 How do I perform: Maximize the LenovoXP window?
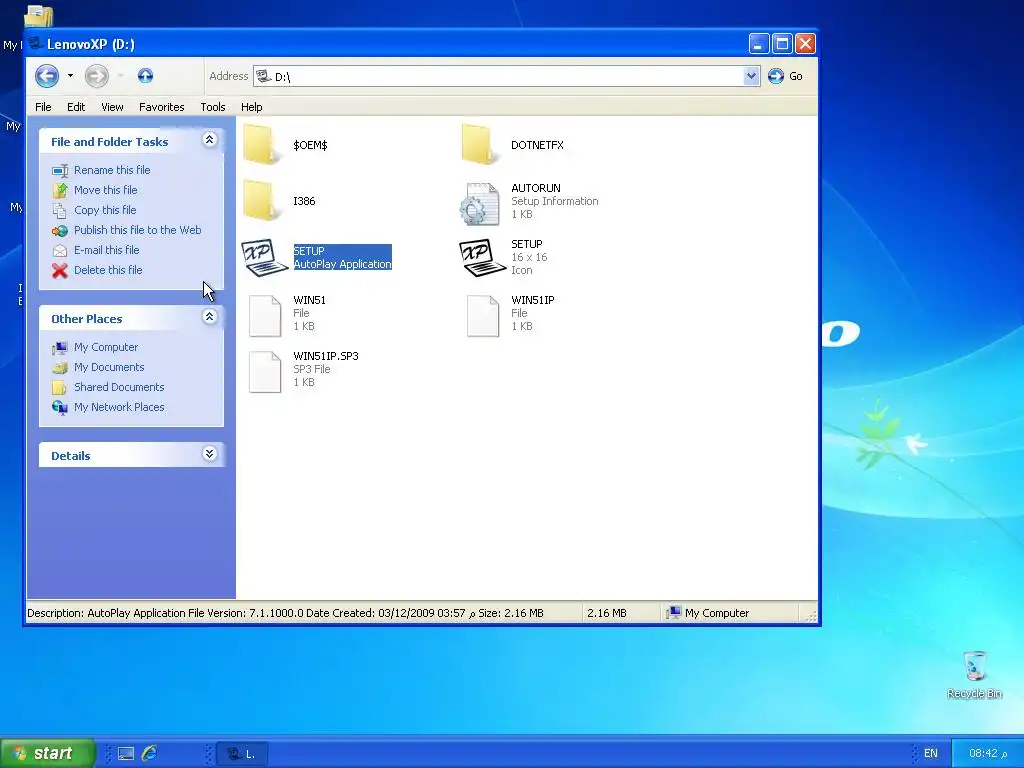pos(782,44)
